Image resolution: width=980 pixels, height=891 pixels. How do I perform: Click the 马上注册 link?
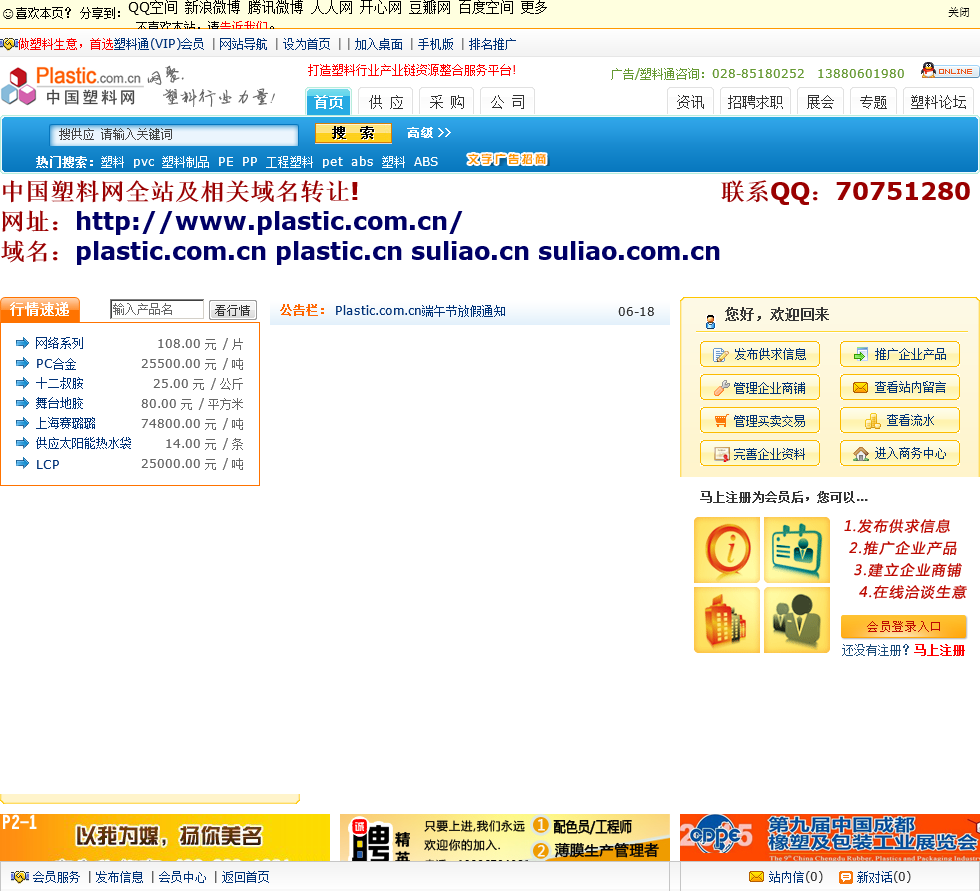click(939, 650)
